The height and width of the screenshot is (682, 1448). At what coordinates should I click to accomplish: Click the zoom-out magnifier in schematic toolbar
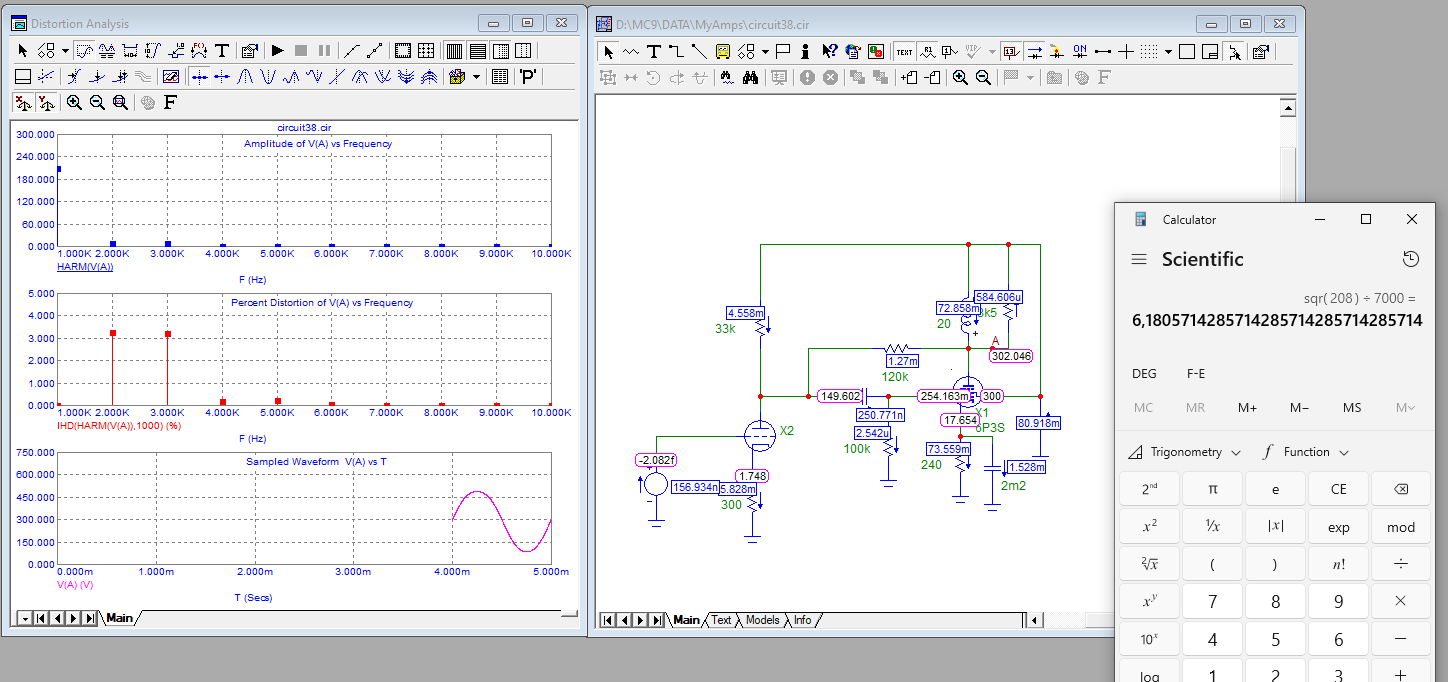(x=983, y=77)
